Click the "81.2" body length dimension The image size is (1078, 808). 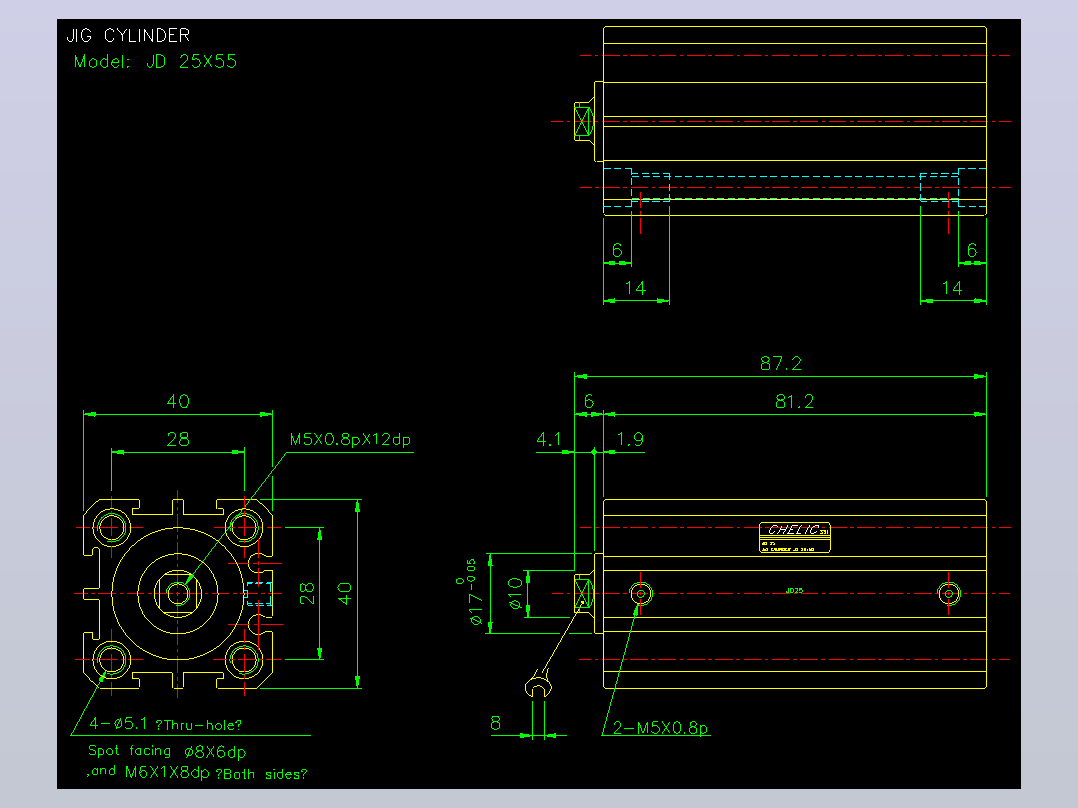coord(794,402)
